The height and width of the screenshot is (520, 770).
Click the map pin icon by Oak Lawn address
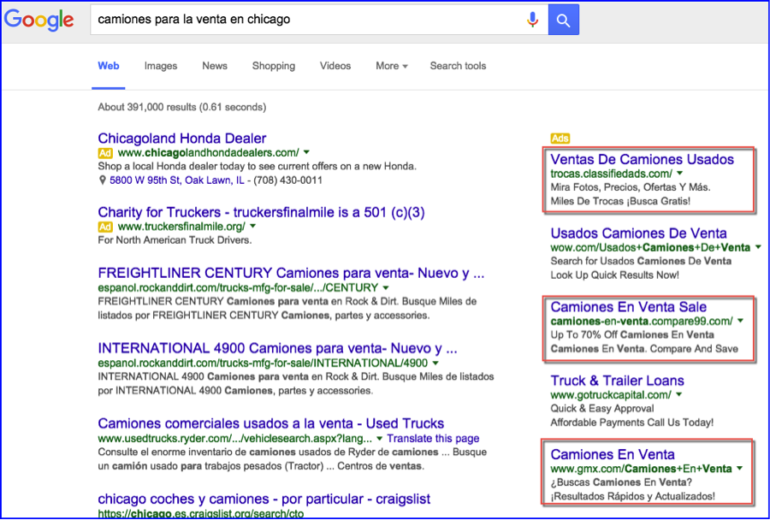point(102,180)
